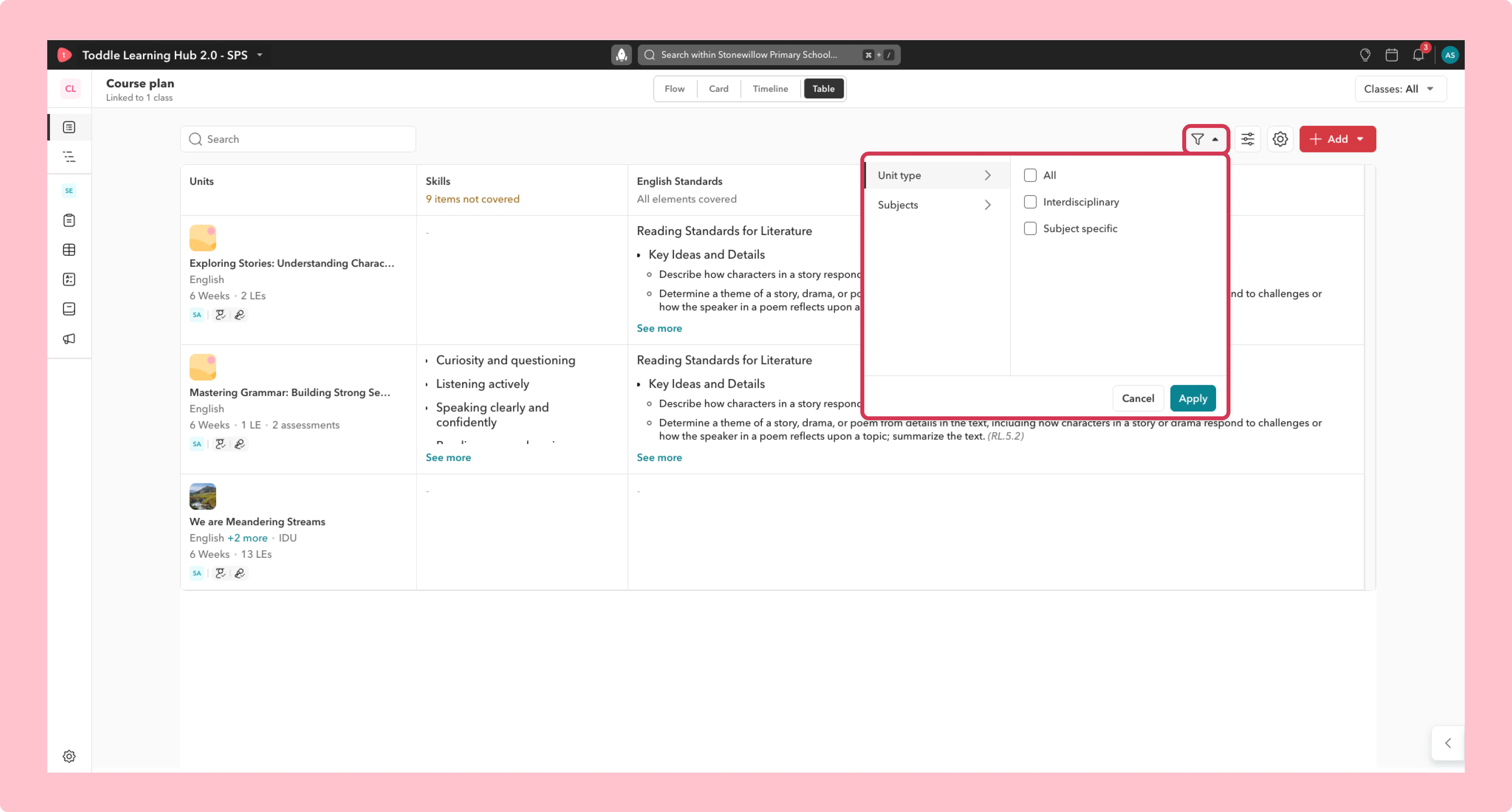This screenshot has width=1512, height=812.
Task: Open the calendar icon in top bar
Action: 1391,55
